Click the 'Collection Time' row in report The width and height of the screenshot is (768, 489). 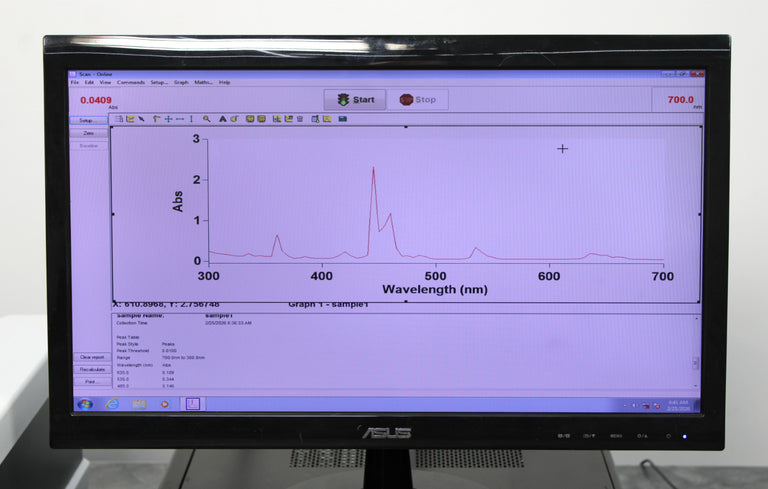184,323
